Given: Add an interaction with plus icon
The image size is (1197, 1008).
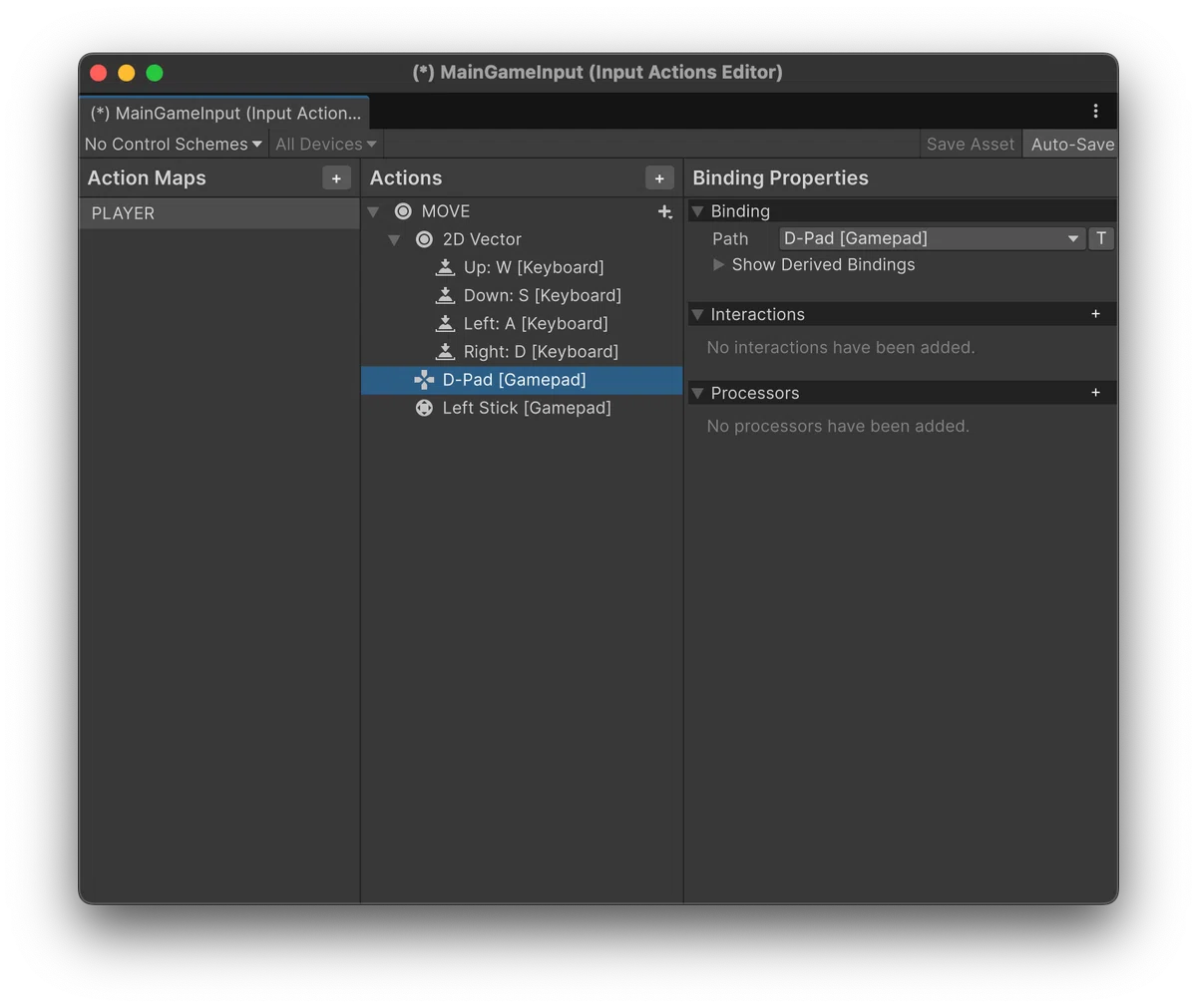Looking at the screenshot, I should tap(1095, 314).
